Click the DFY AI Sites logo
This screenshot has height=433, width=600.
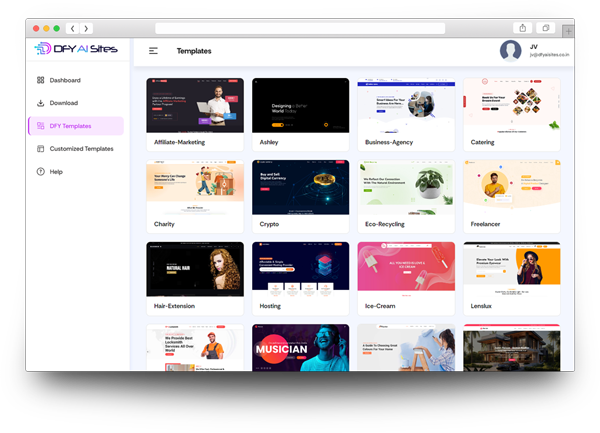coord(77,48)
